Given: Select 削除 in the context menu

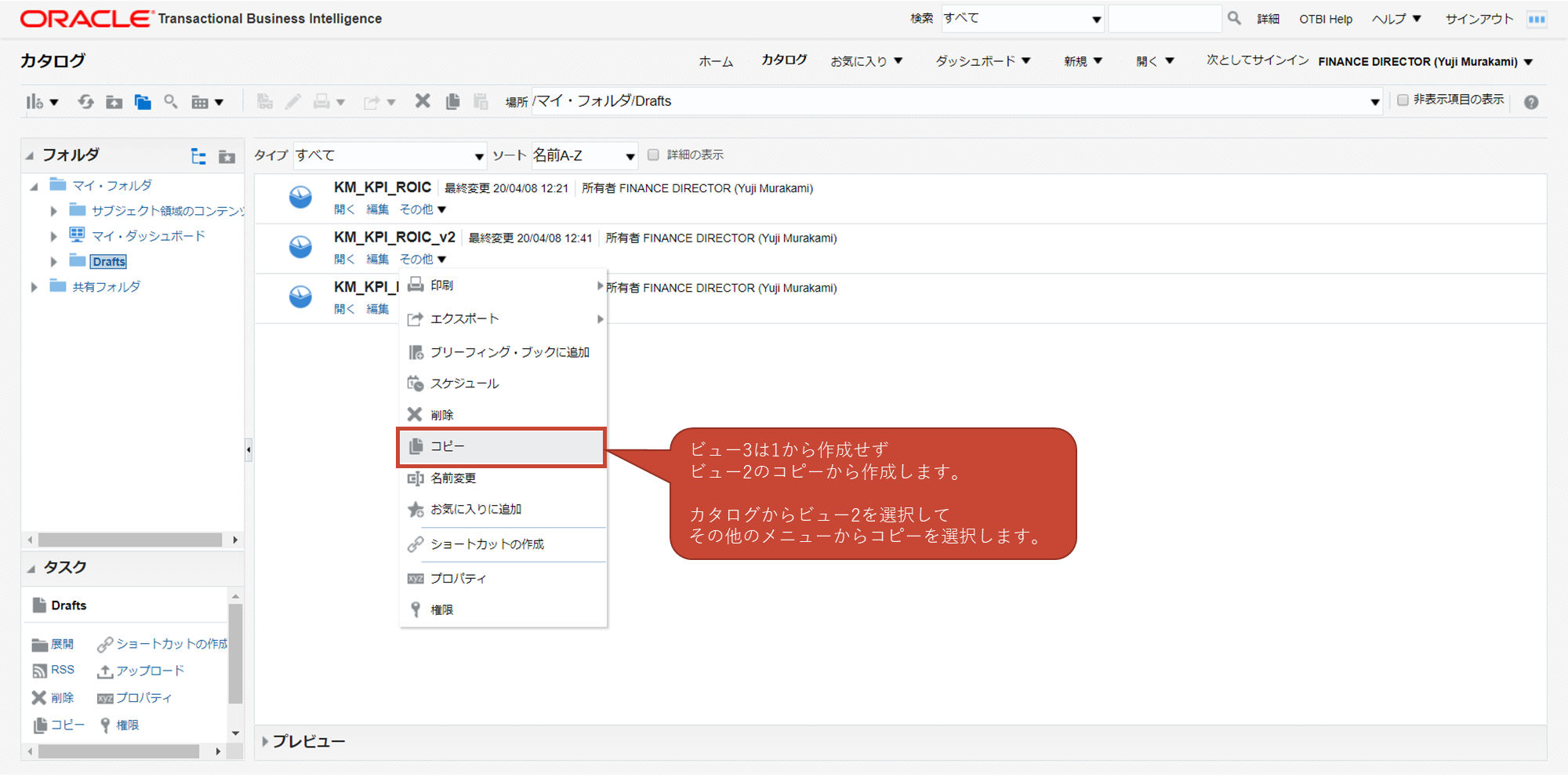Looking at the screenshot, I should tap(502, 415).
